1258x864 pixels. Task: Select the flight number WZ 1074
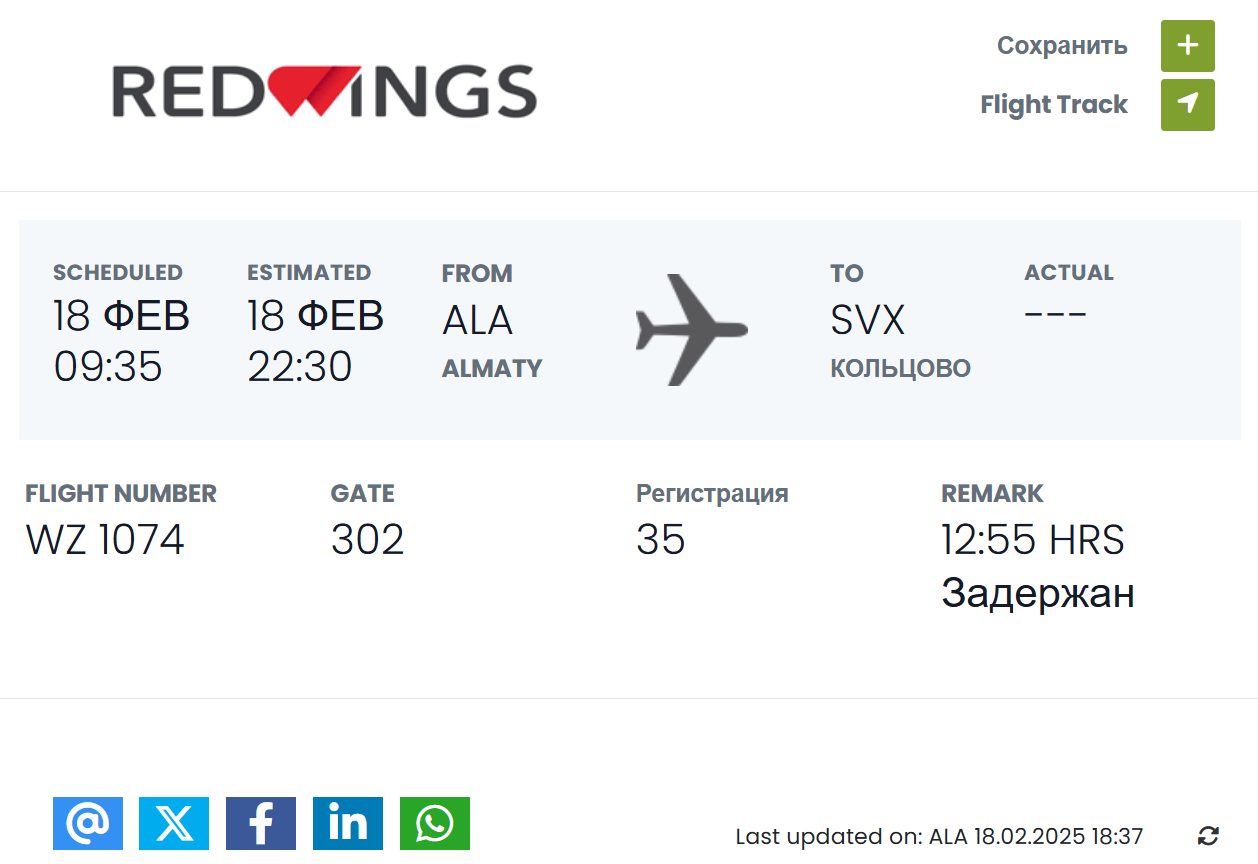pyautogui.click(x=105, y=540)
